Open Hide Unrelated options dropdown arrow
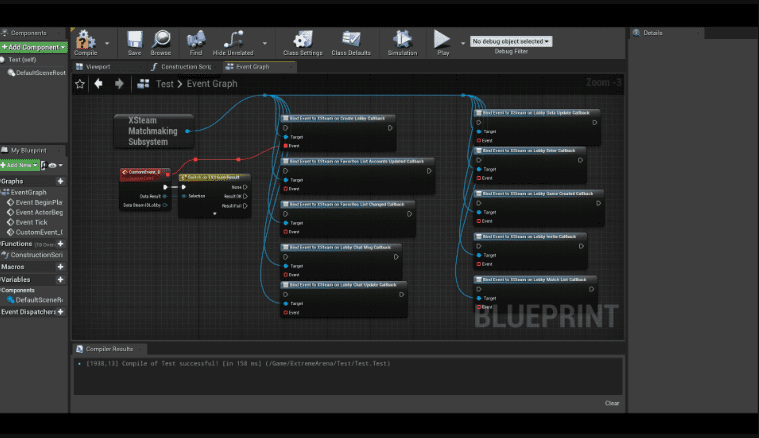Viewport: 759px width, 438px height. (265, 43)
